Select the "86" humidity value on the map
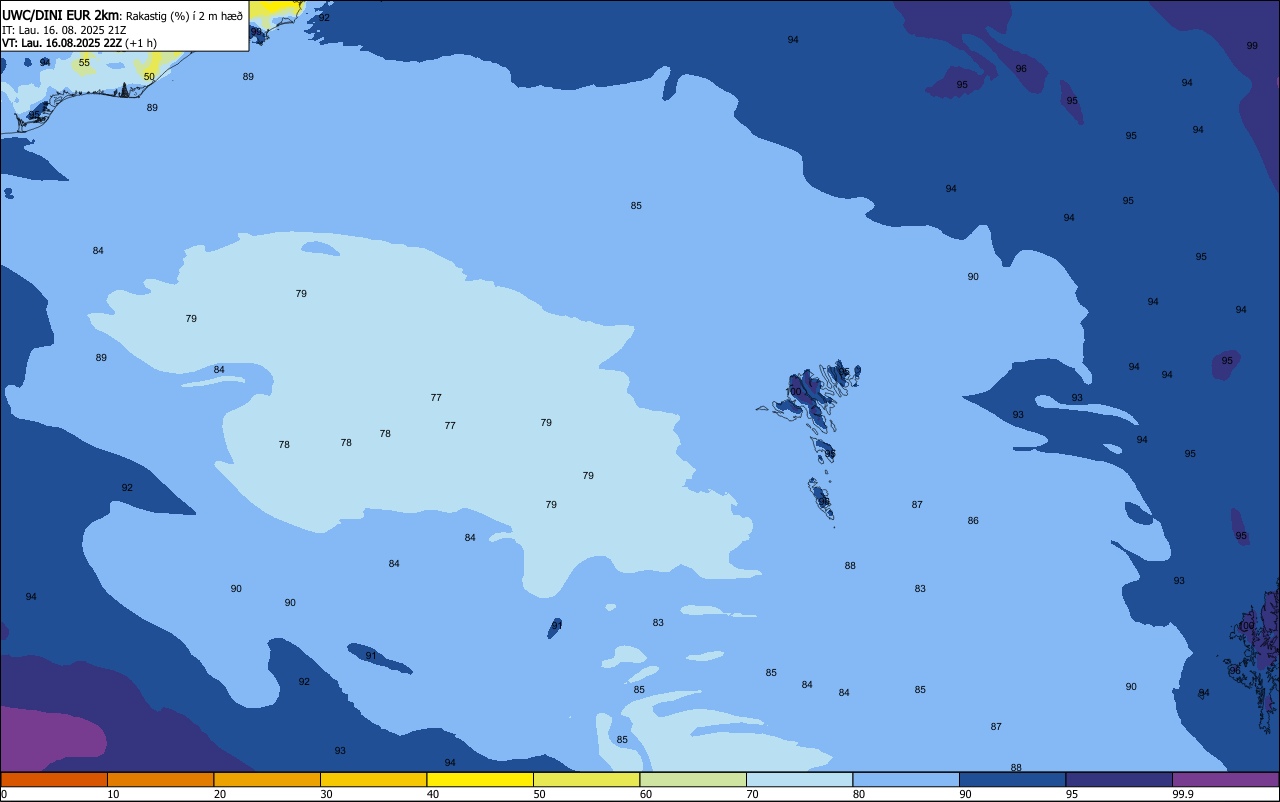The image size is (1280, 802). tap(973, 521)
